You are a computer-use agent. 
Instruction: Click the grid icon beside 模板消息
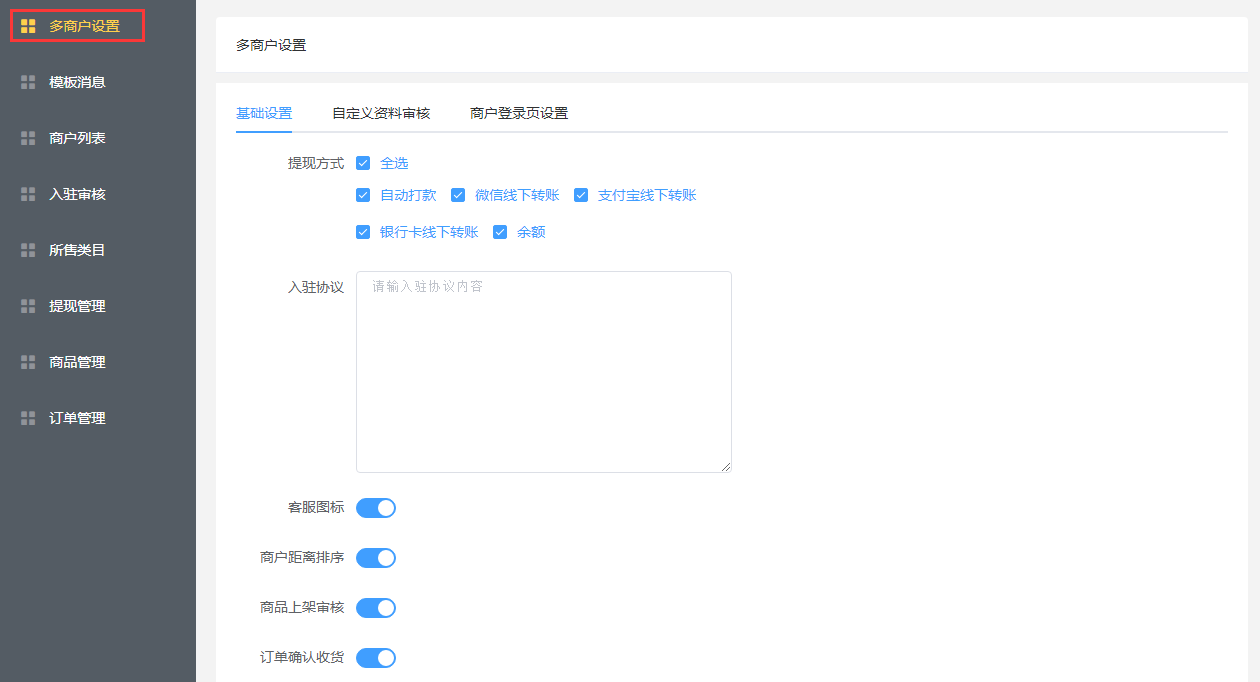(x=28, y=82)
